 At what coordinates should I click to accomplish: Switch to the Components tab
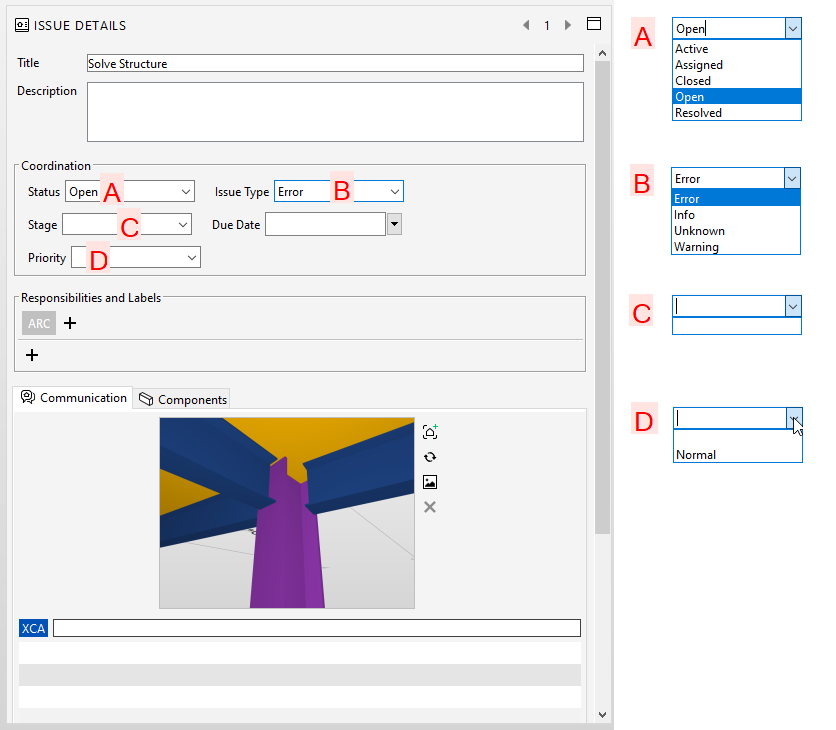(x=182, y=399)
